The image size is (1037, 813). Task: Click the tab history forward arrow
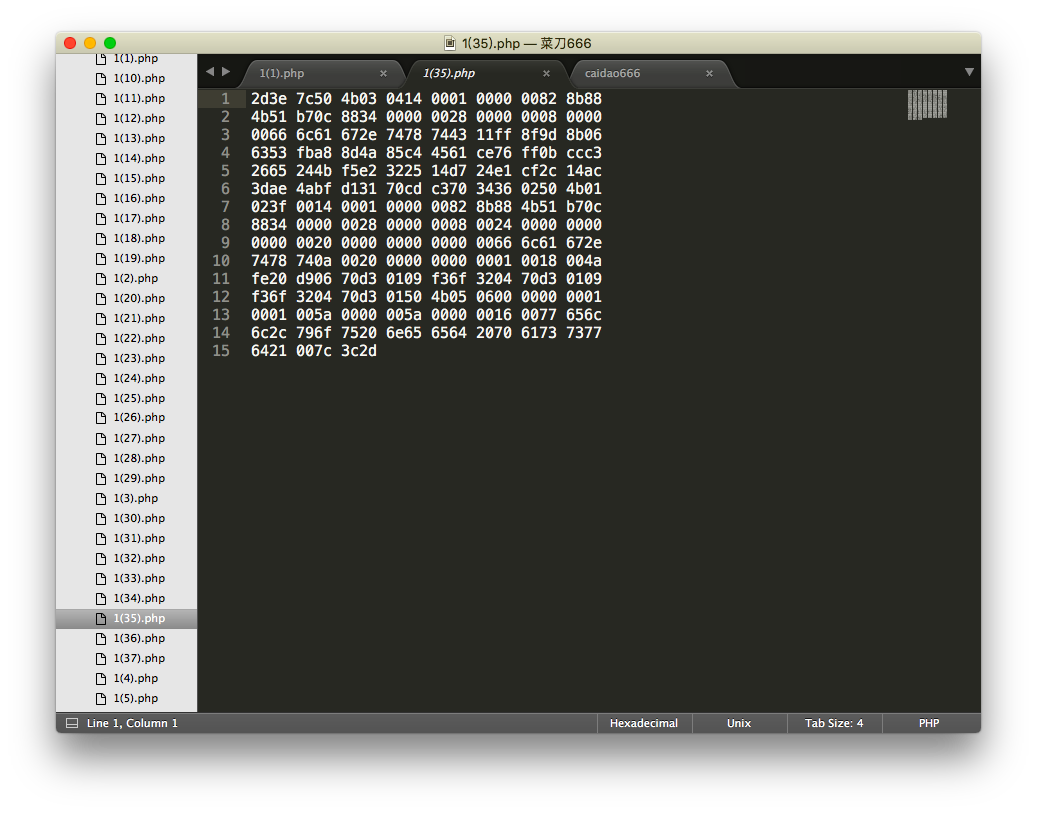click(x=226, y=72)
